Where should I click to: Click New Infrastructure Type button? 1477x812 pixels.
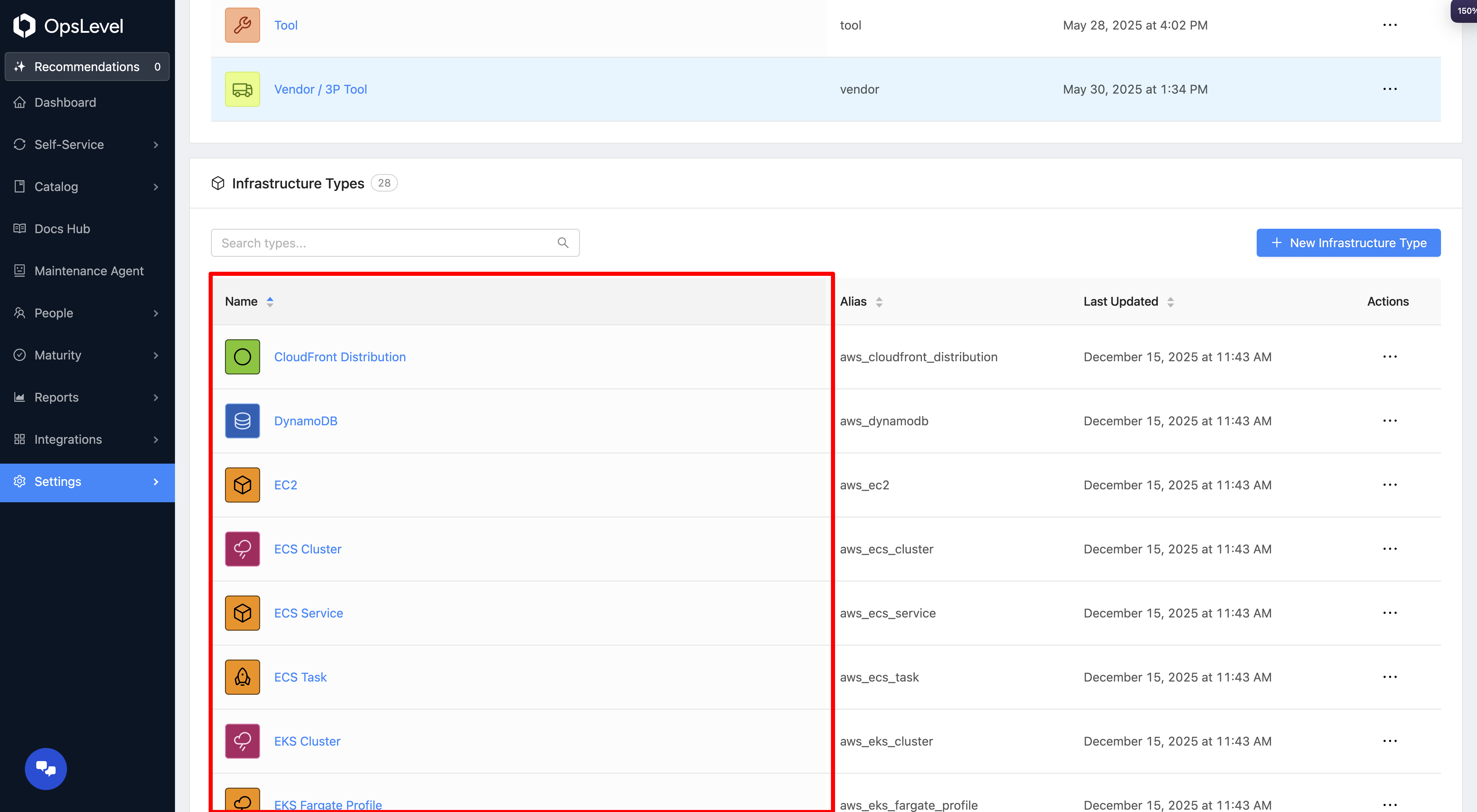(x=1348, y=243)
